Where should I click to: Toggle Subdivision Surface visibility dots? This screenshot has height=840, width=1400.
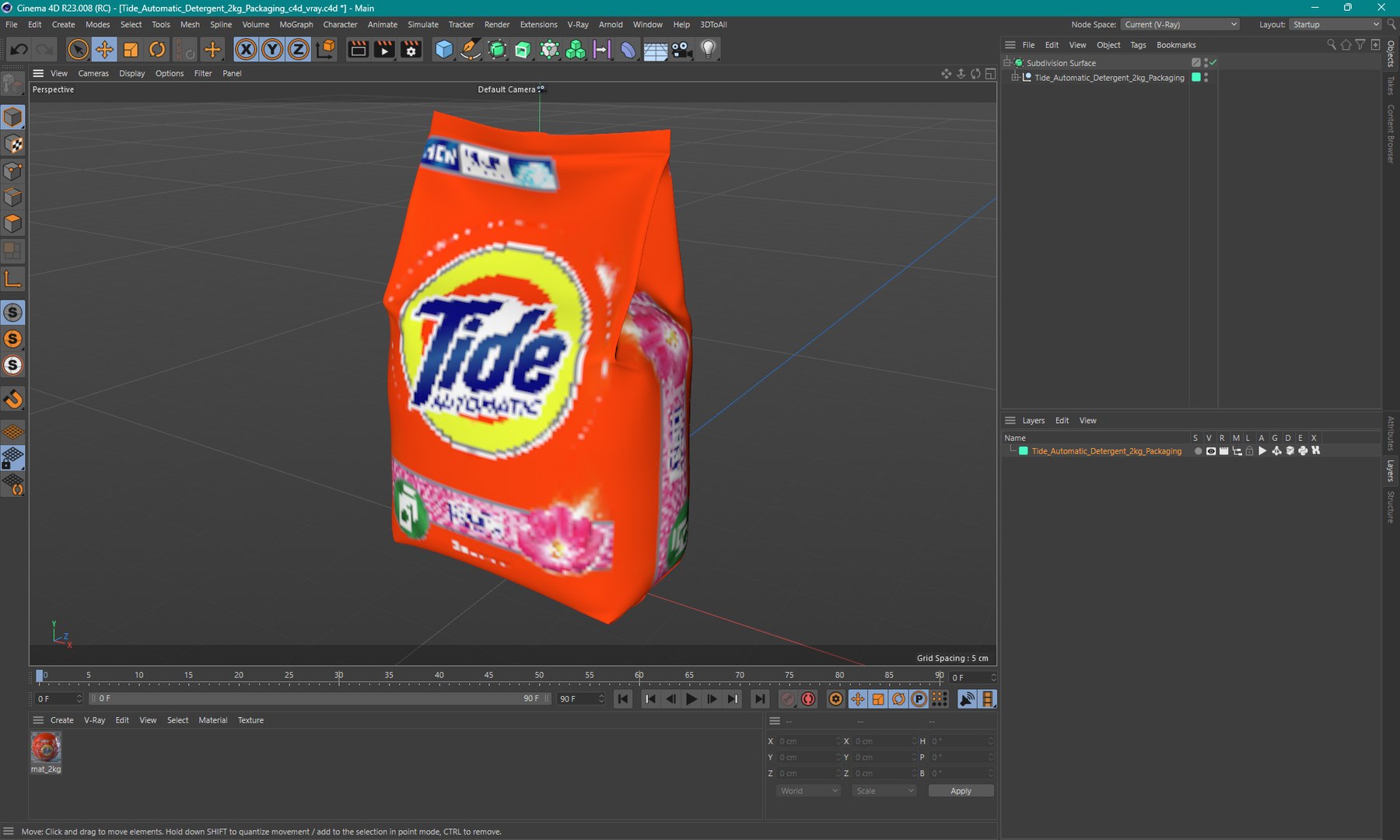[x=1206, y=62]
